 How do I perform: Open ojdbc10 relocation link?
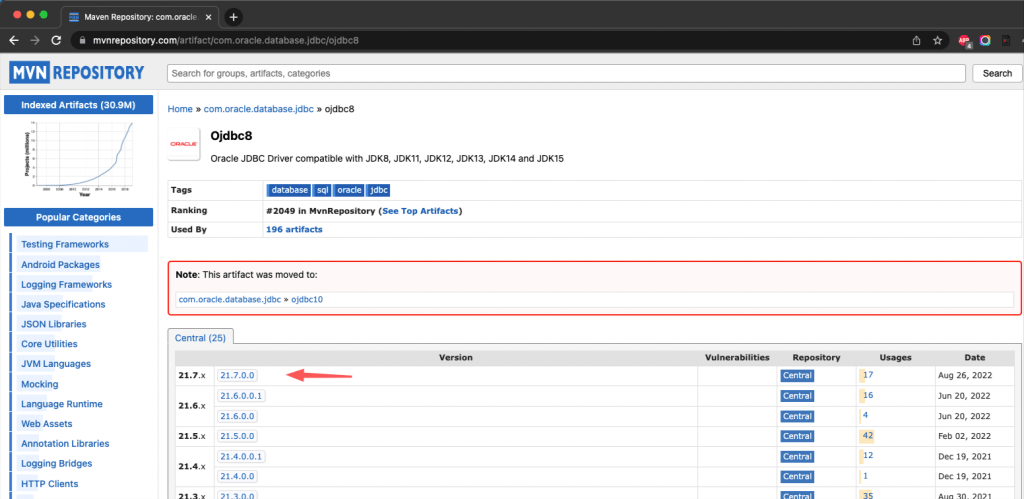point(307,299)
